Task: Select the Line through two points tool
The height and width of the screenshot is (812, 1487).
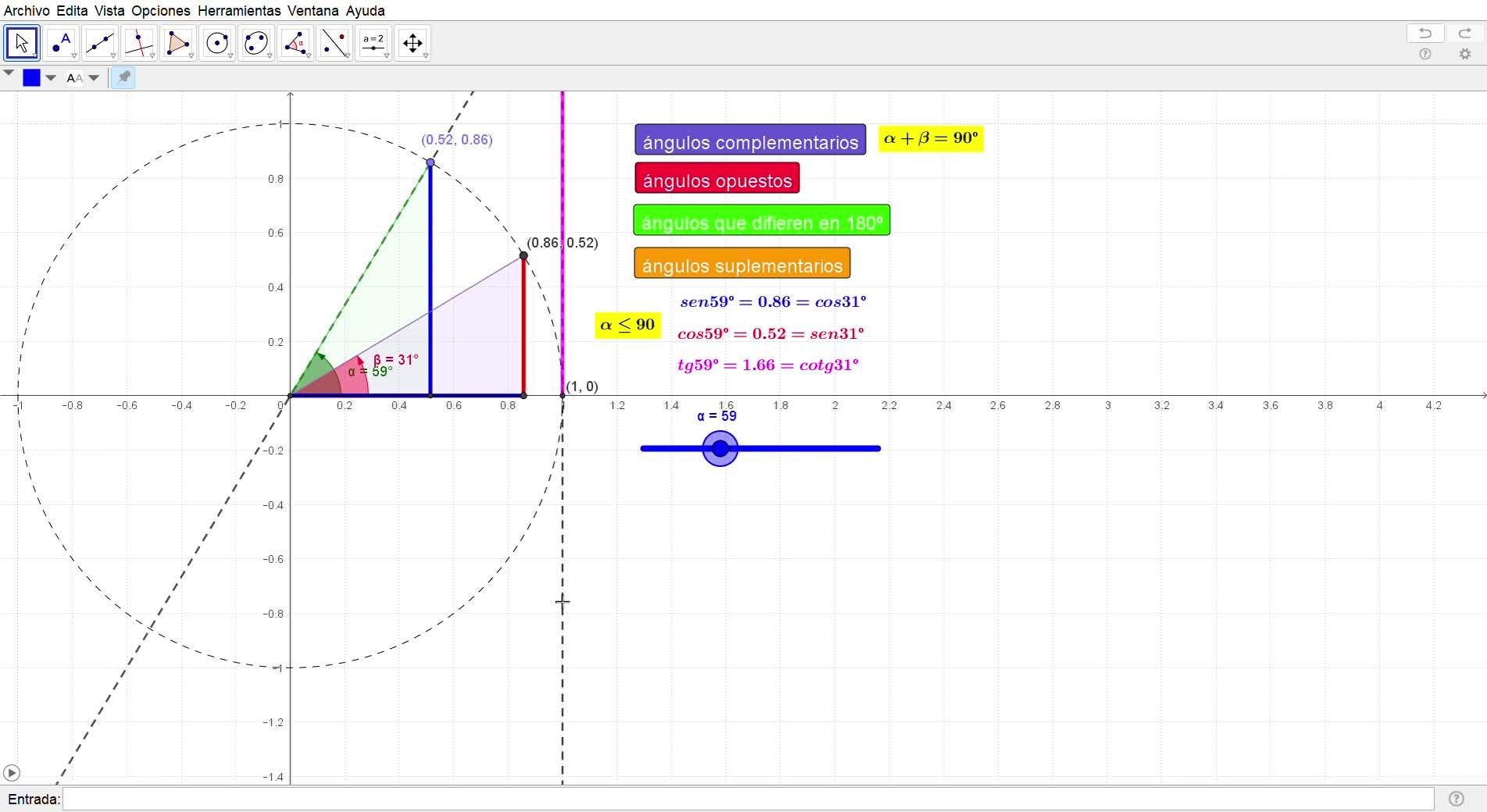Action: (100, 43)
